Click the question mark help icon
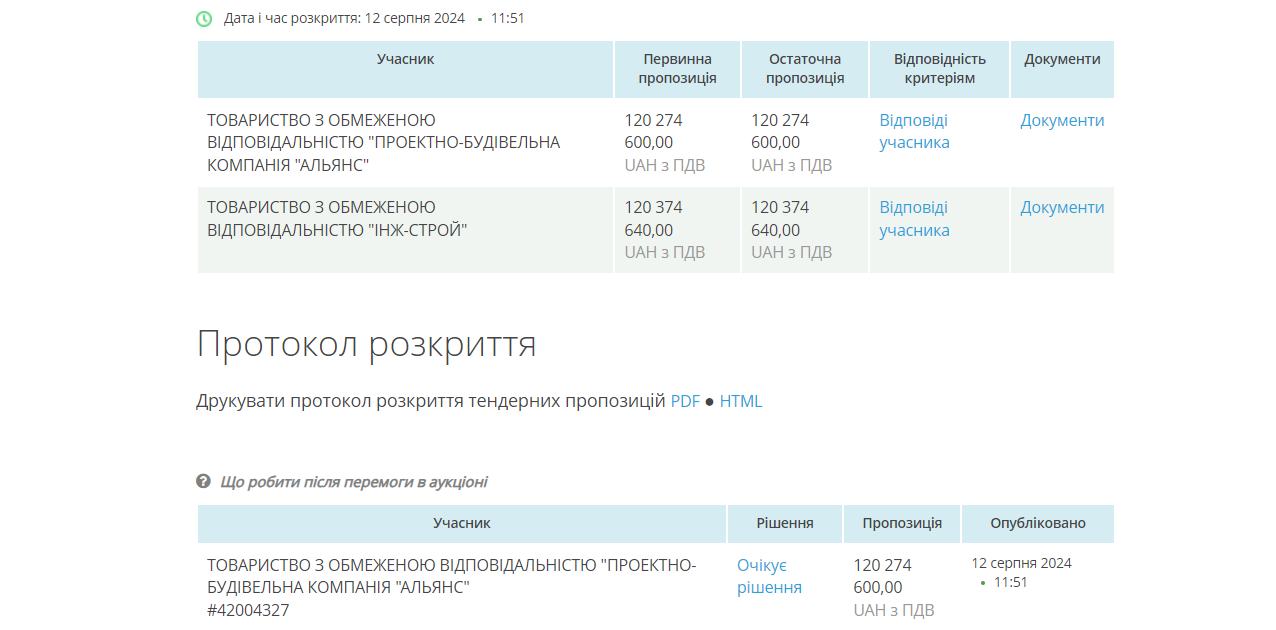This screenshot has width=1276, height=630. [205, 481]
